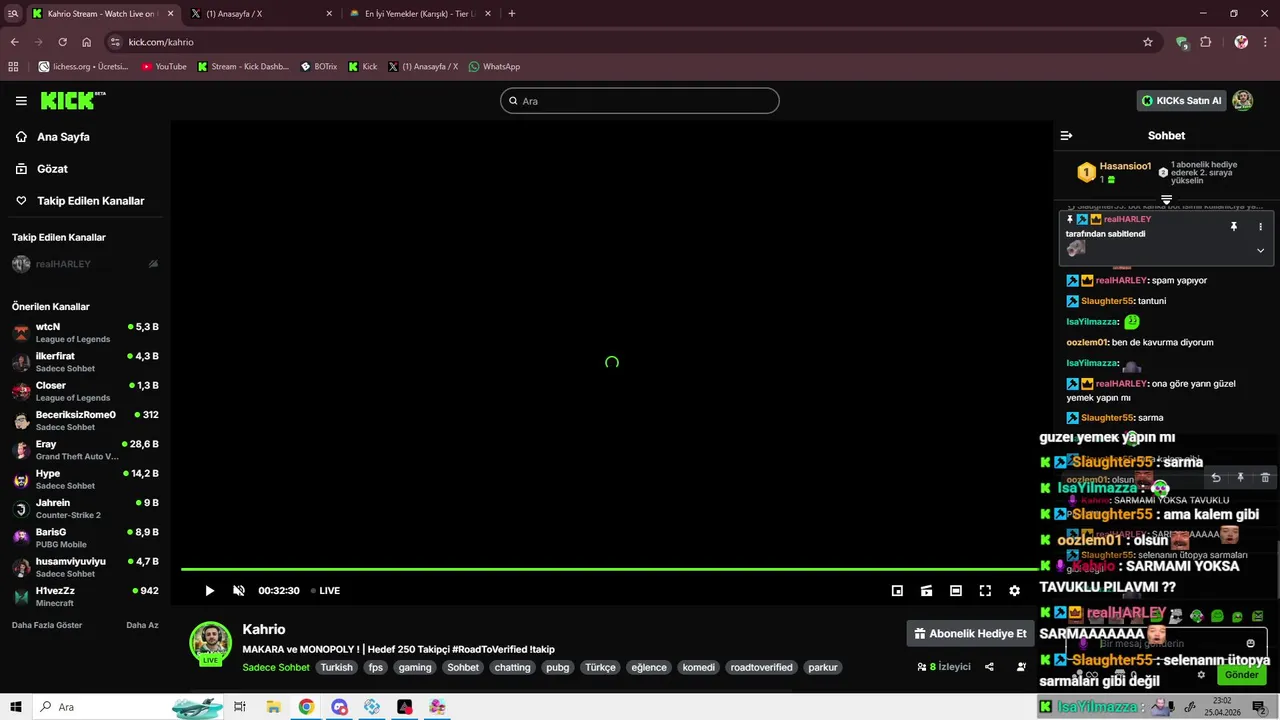Expand the pinned message chevron
This screenshot has height=720, width=1280.
(1260, 250)
